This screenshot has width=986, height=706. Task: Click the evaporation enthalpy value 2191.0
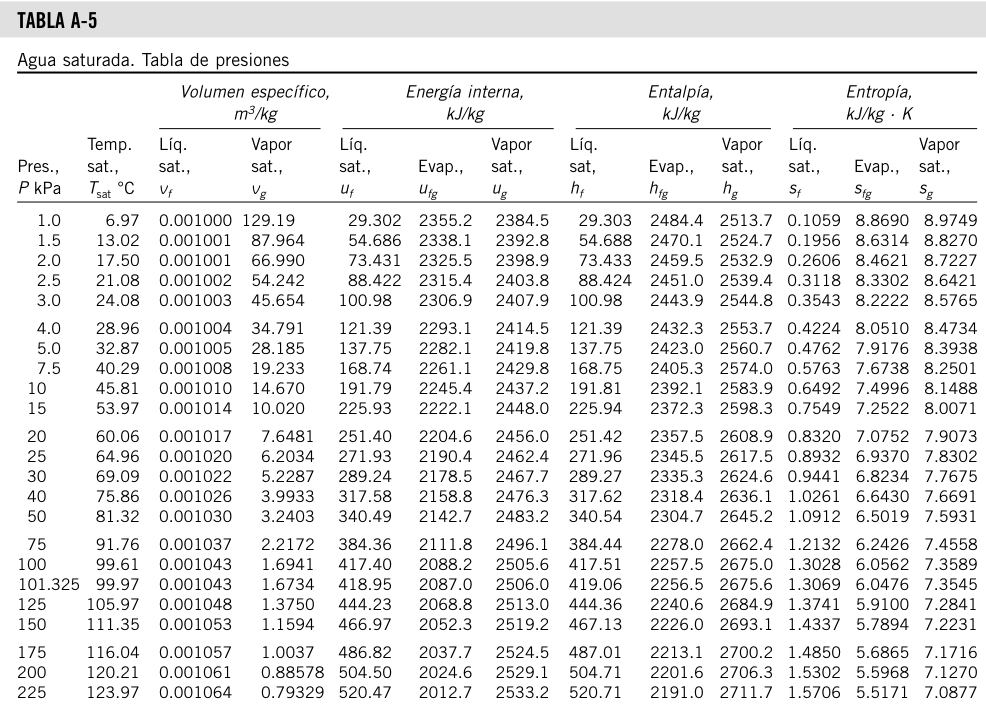[x=677, y=692]
